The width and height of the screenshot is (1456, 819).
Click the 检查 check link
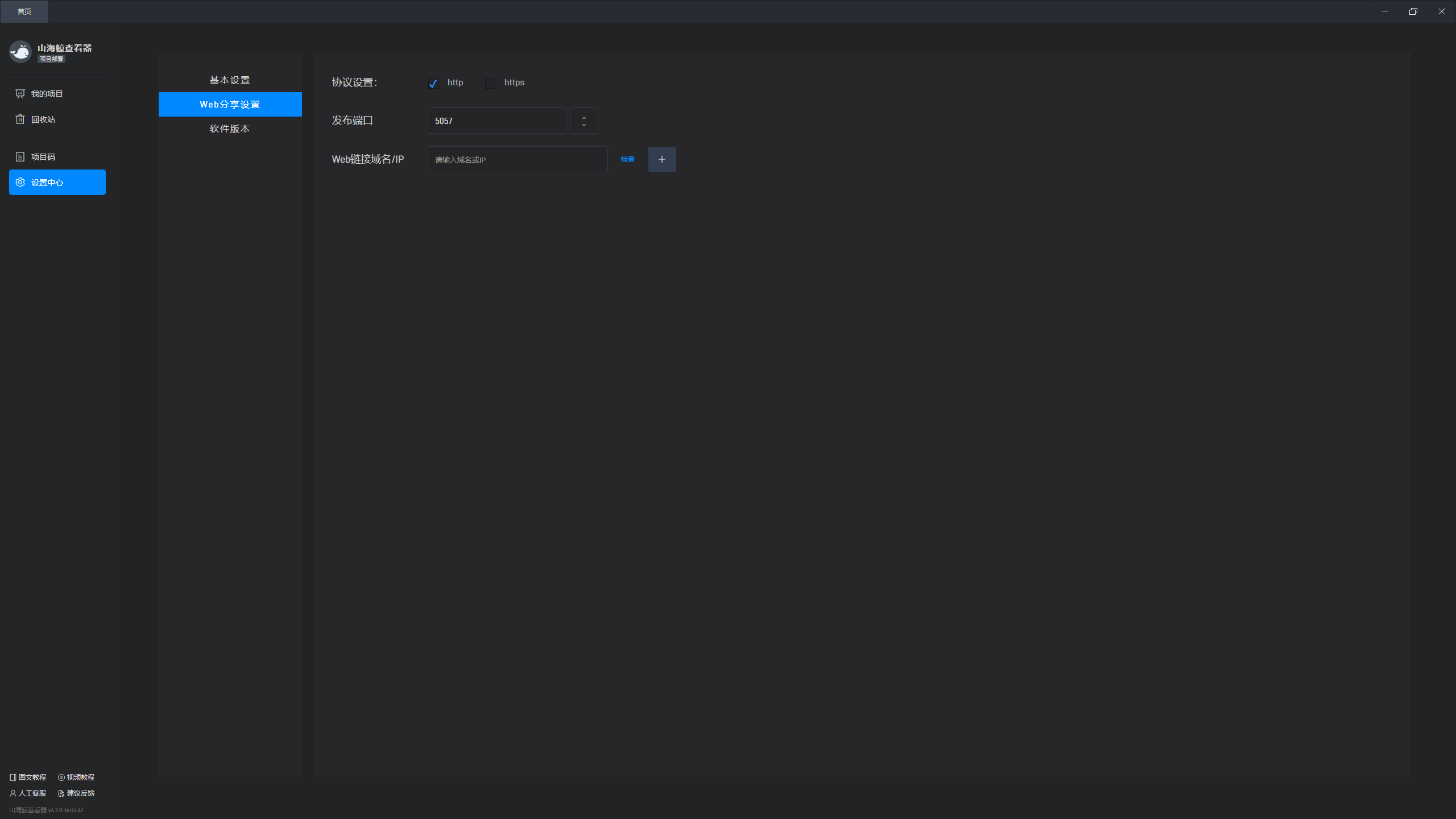pyautogui.click(x=627, y=159)
